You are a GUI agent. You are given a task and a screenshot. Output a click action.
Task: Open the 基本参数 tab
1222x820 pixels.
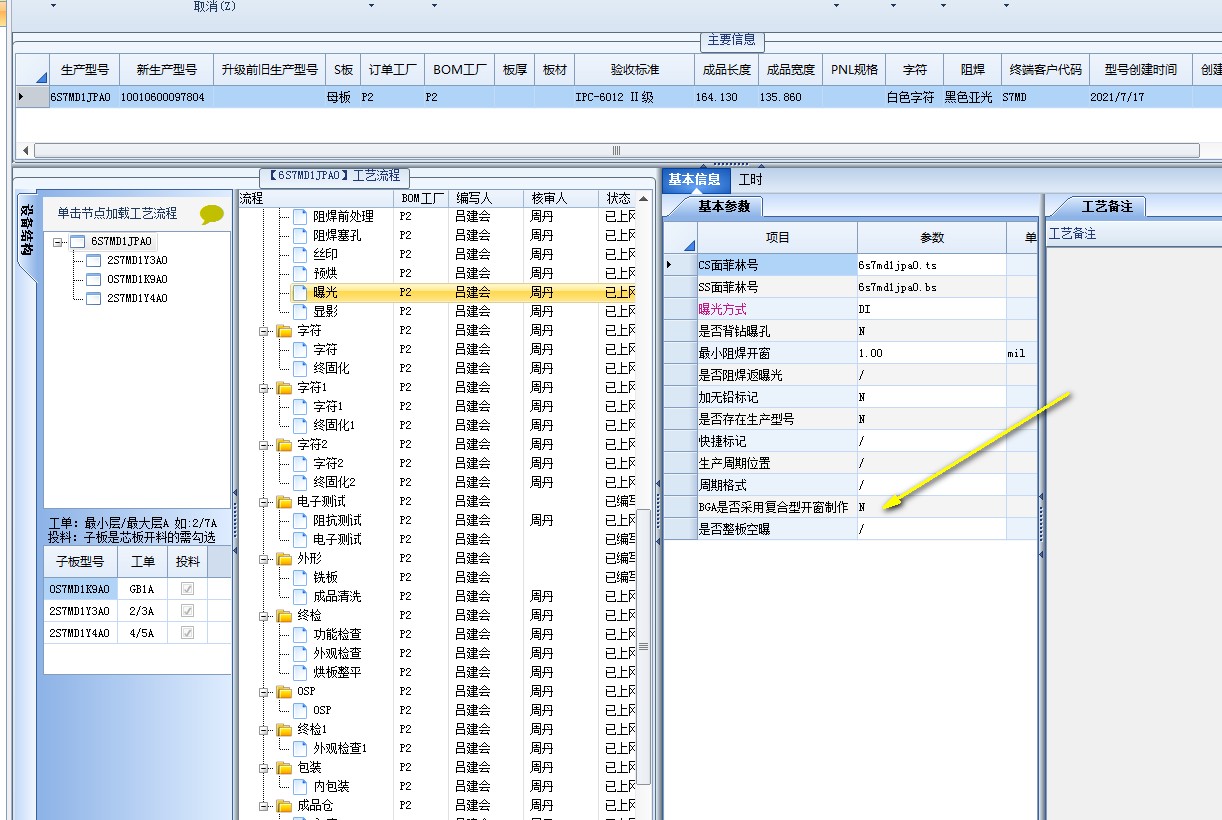tap(724, 207)
